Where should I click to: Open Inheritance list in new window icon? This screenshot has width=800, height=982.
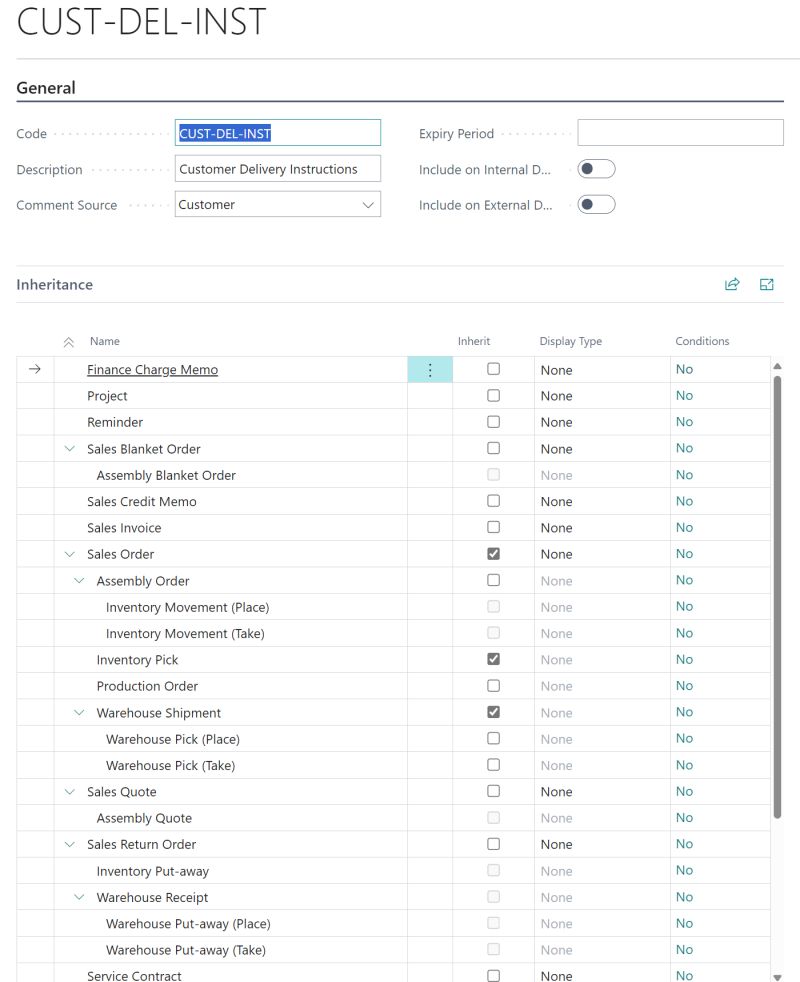pyautogui.click(x=766, y=284)
